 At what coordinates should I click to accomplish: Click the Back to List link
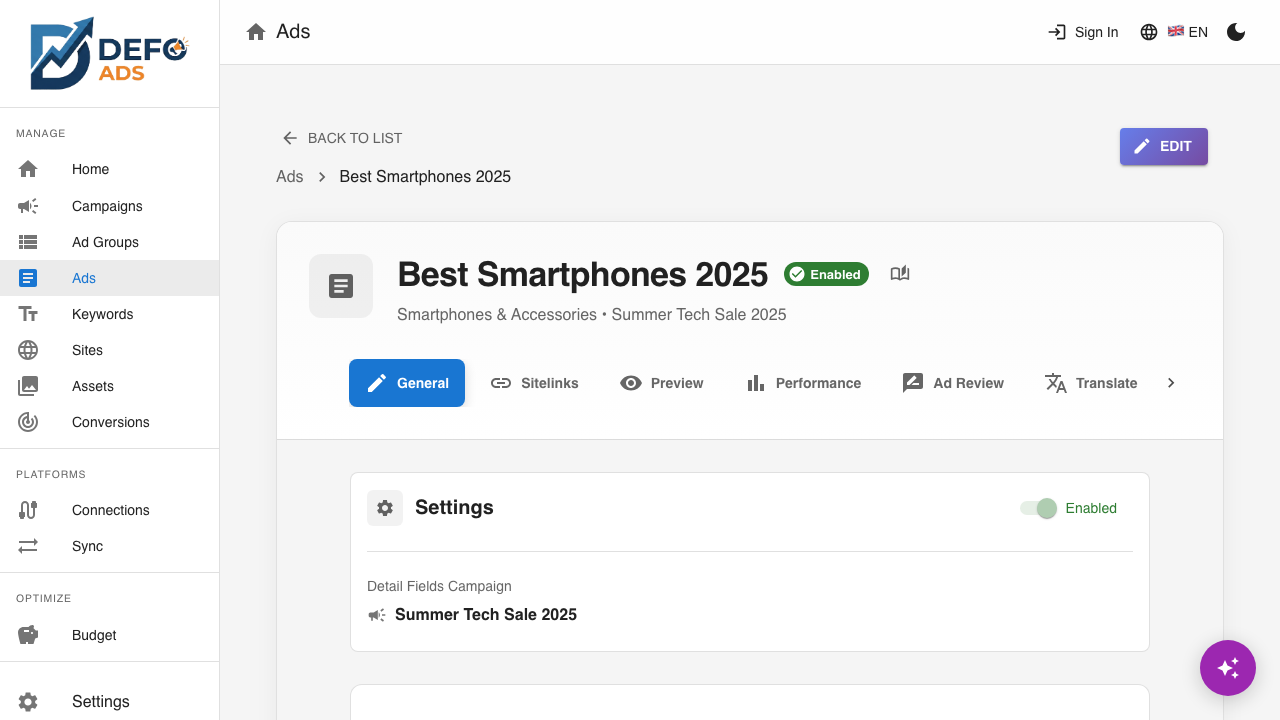[343, 138]
